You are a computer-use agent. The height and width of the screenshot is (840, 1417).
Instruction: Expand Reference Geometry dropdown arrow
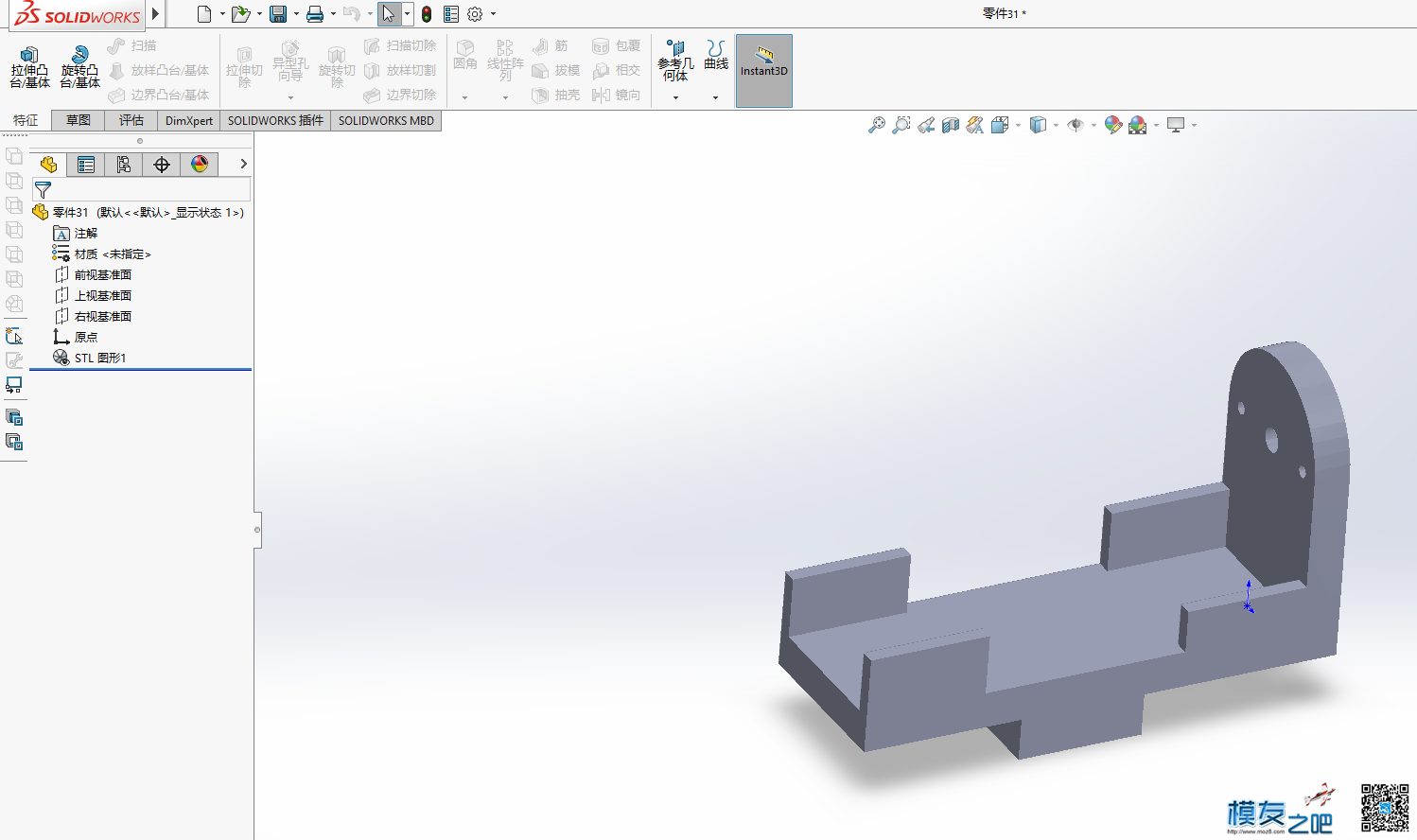point(675,97)
